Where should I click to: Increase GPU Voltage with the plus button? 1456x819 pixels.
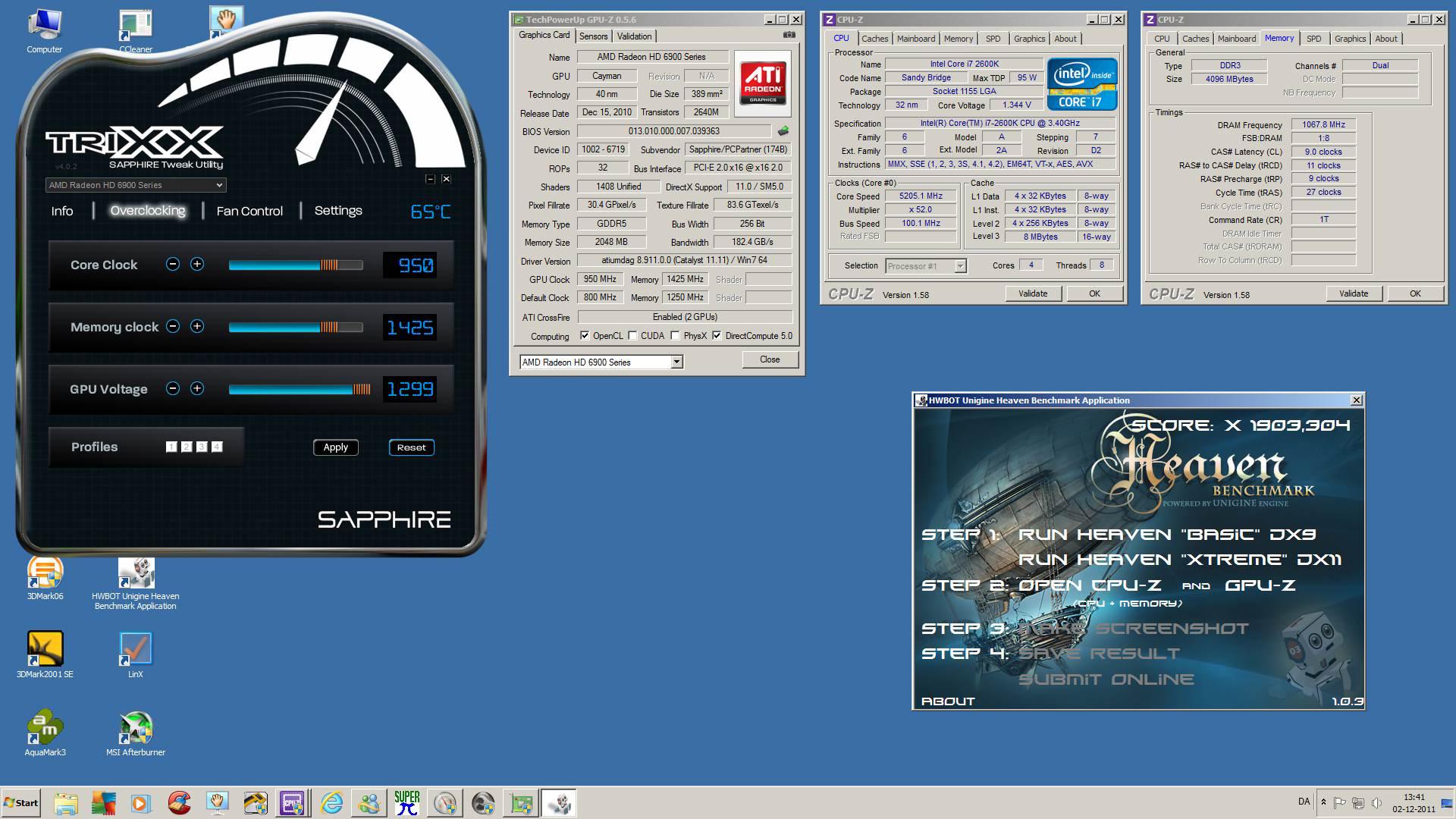click(x=197, y=388)
